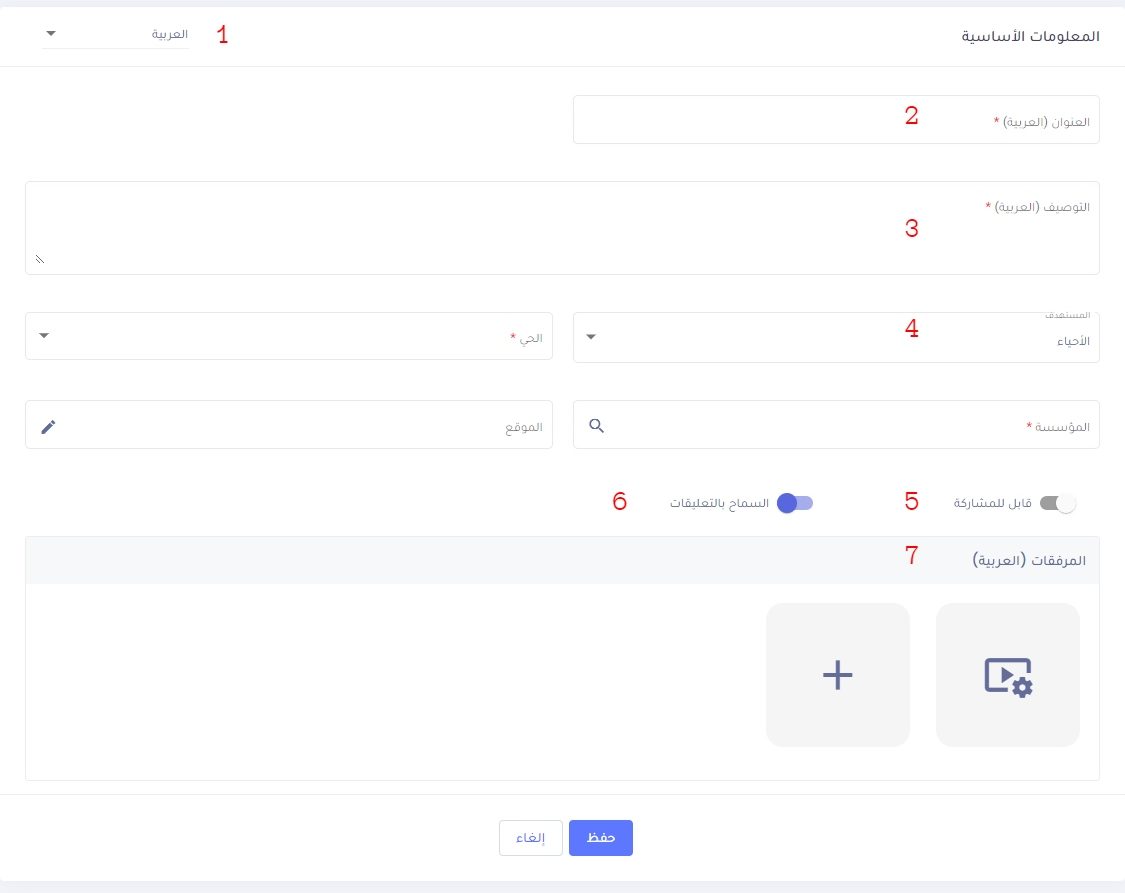Click the المعلومات الأساسية section header
The image size is (1125, 893).
pos(1030,36)
